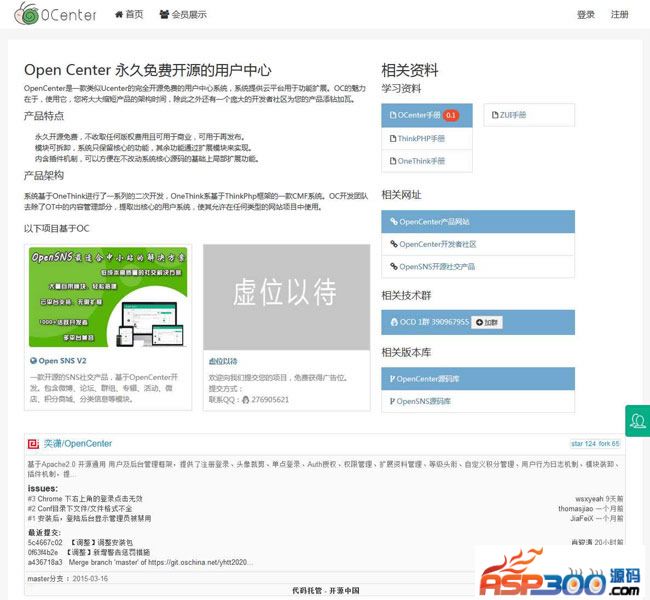This screenshot has width=650, height=600.
Task: Click the 注册 register link
Action: pos(619,15)
